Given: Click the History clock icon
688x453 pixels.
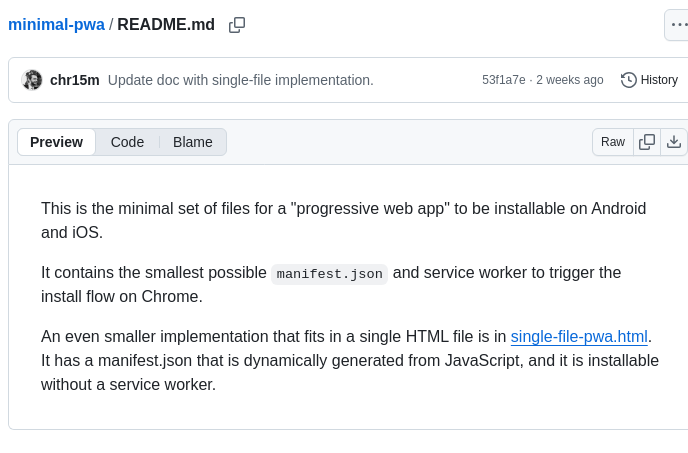Looking at the screenshot, I should pyautogui.click(x=629, y=80).
